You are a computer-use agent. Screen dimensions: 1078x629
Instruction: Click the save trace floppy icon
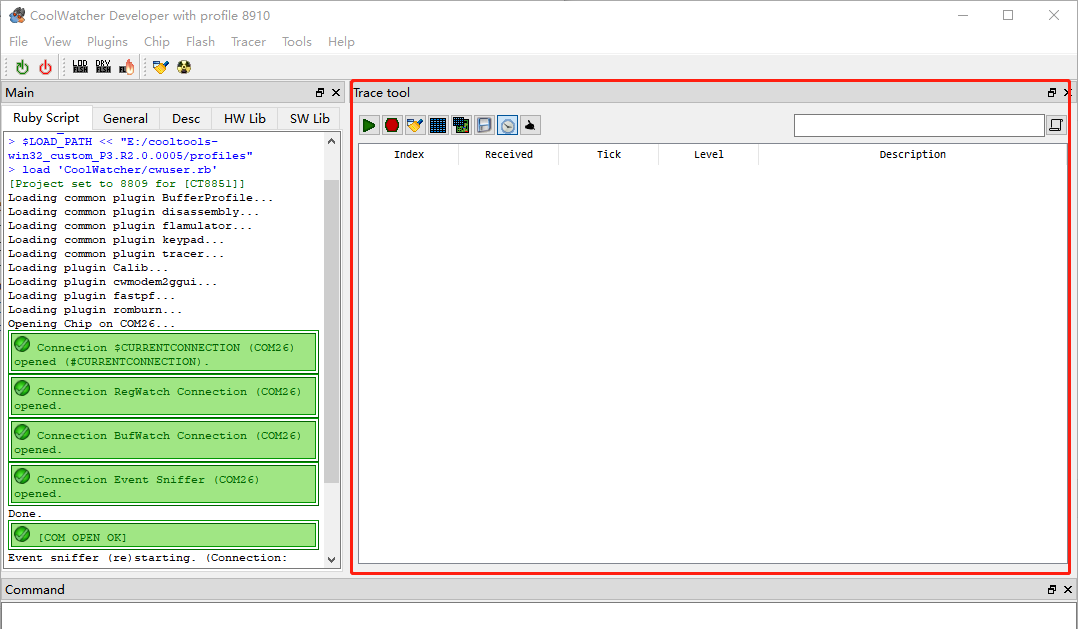click(x=484, y=125)
